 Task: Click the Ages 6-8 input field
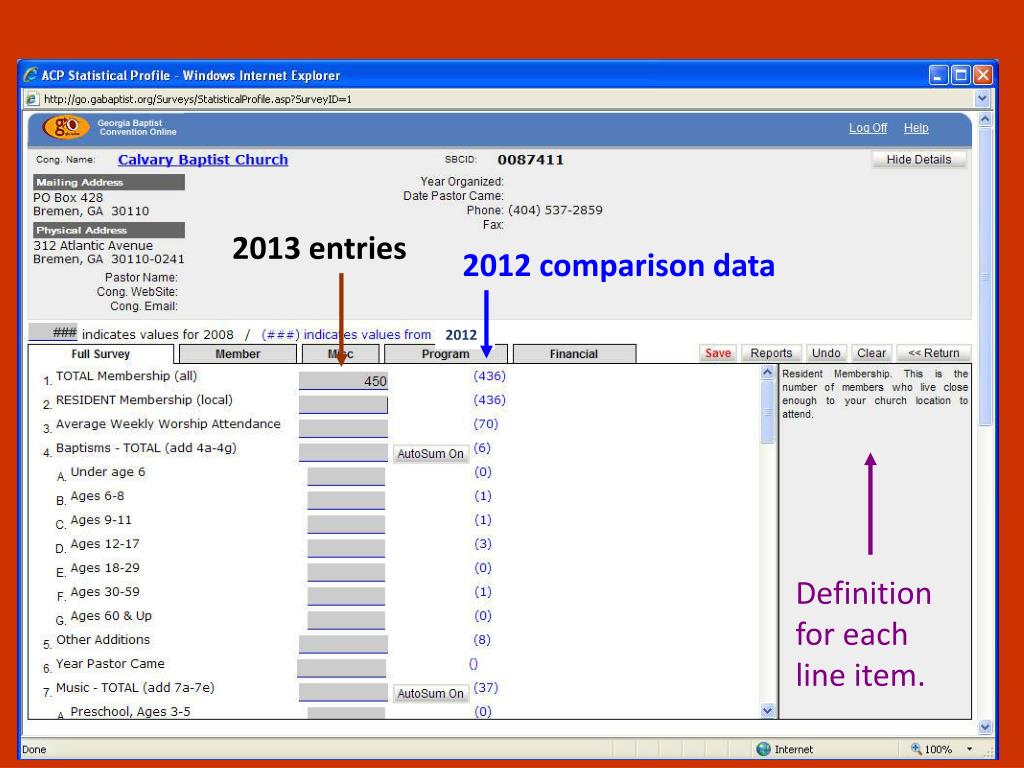[346, 501]
